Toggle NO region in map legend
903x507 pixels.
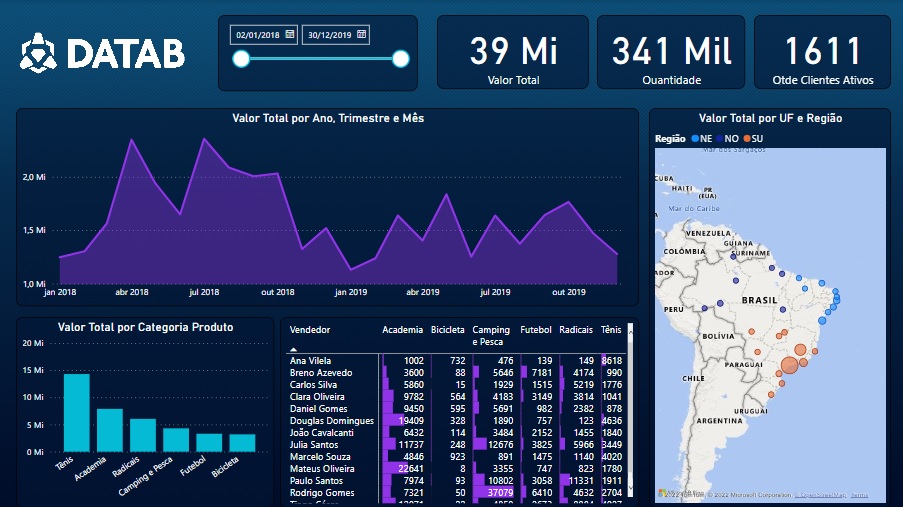(728, 138)
